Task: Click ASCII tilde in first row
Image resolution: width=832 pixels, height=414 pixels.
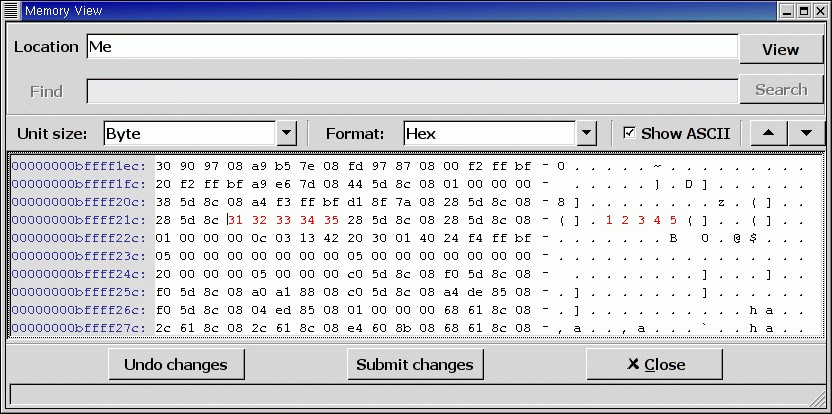Action: coord(657,166)
